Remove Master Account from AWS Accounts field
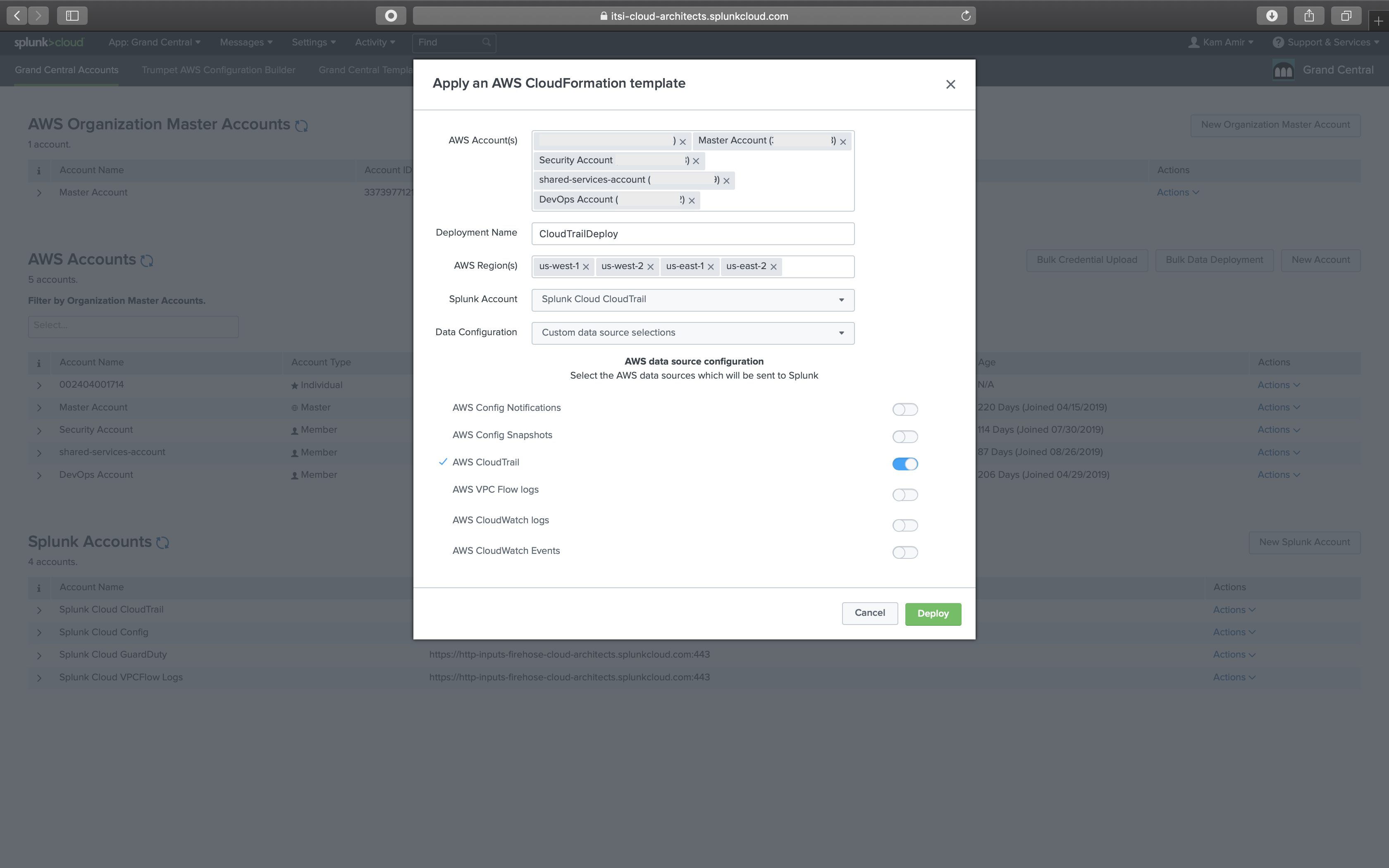 [x=842, y=142]
